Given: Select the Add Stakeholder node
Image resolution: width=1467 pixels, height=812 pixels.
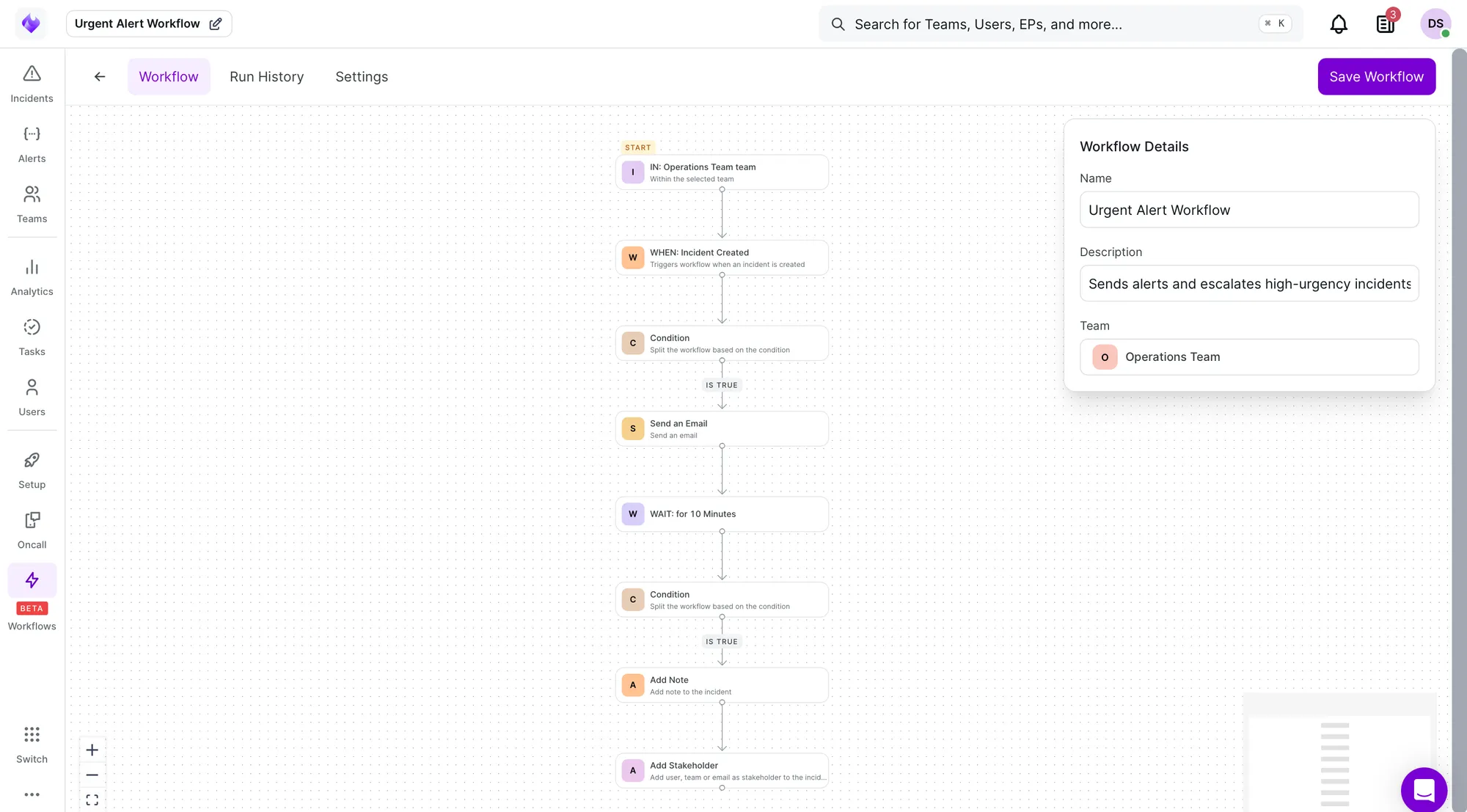Looking at the screenshot, I should tap(722, 770).
